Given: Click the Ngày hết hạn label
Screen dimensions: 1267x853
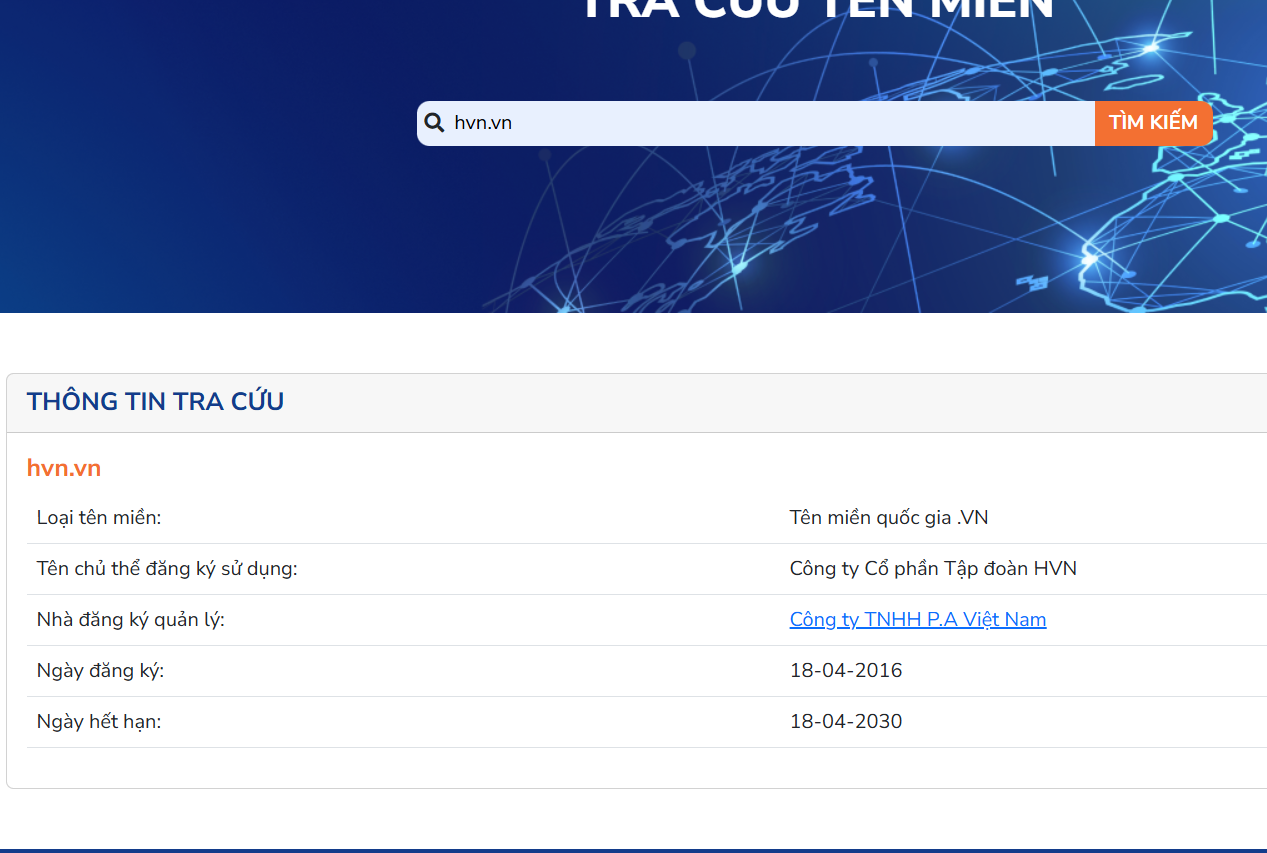Looking at the screenshot, I should [99, 722].
